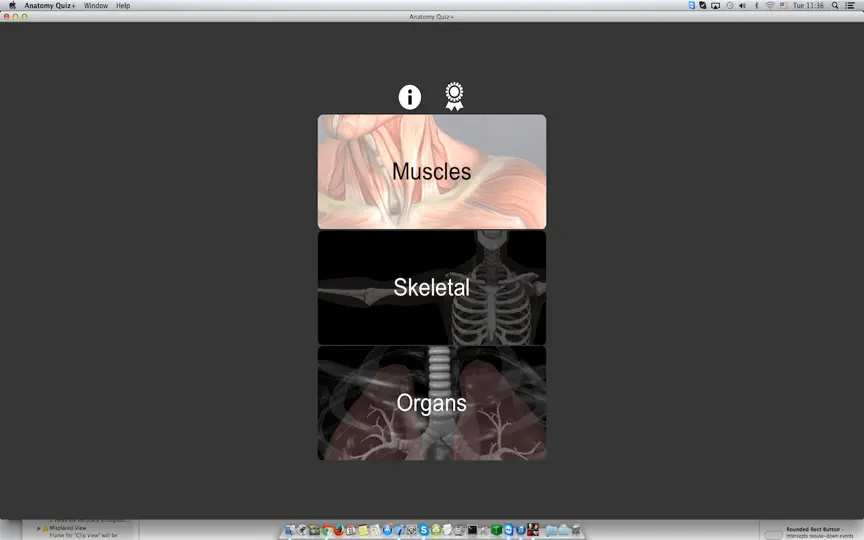The width and height of the screenshot is (864, 540).
Task: Launch Google Chrome from the Dock
Action: (327, 530)
